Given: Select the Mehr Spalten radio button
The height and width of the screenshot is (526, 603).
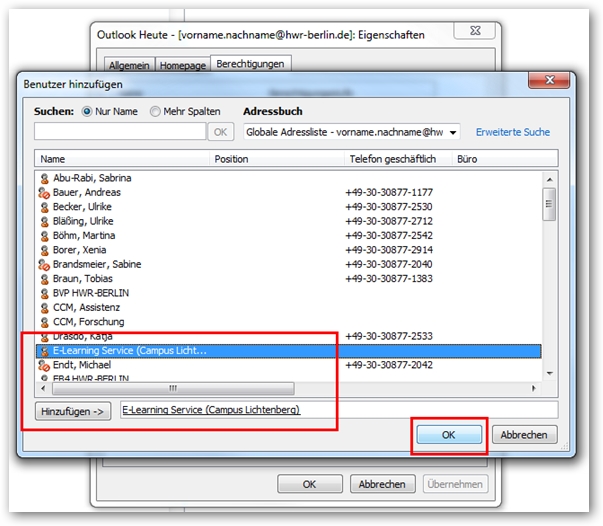Looking at the screenshot, I should (155, 112).
